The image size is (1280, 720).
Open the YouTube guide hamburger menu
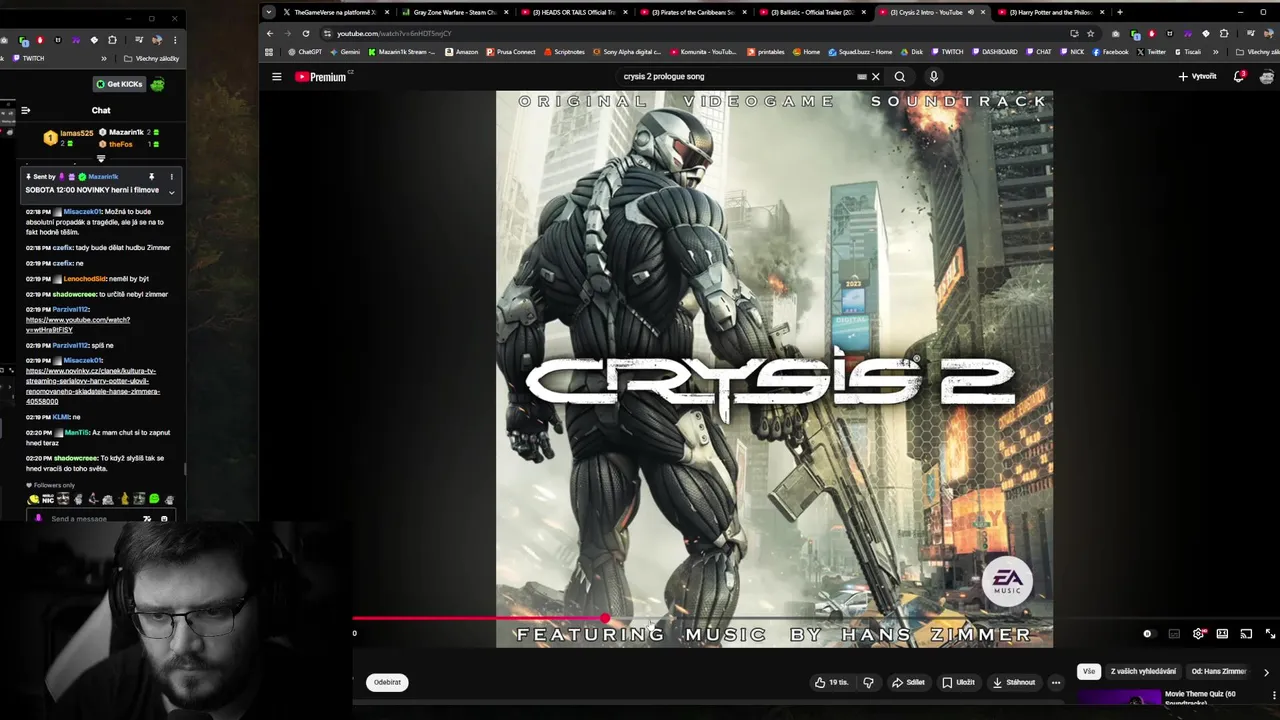277,76
